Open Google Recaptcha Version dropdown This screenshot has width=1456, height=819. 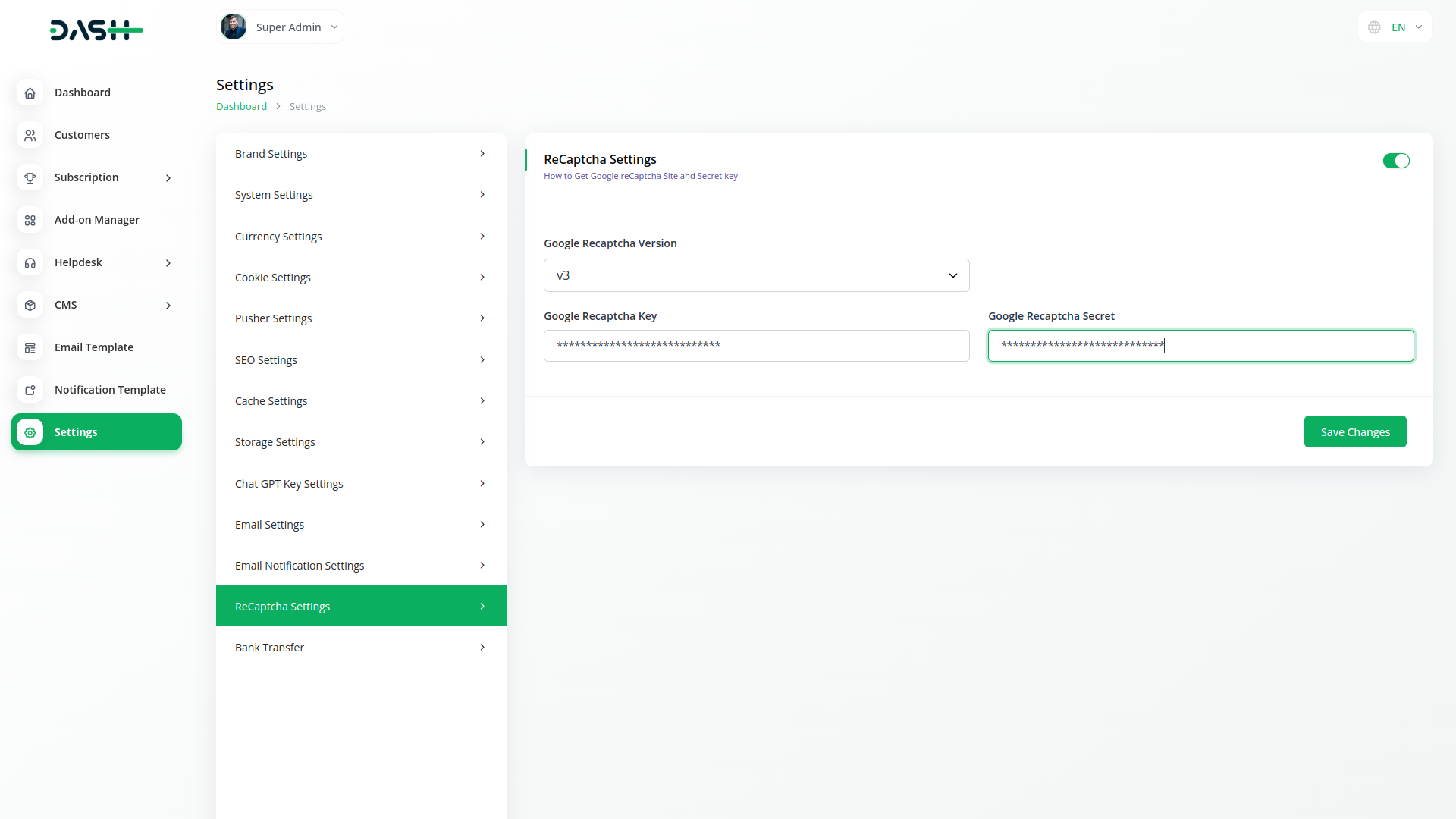pyautogui.click(x=756, y=275)
